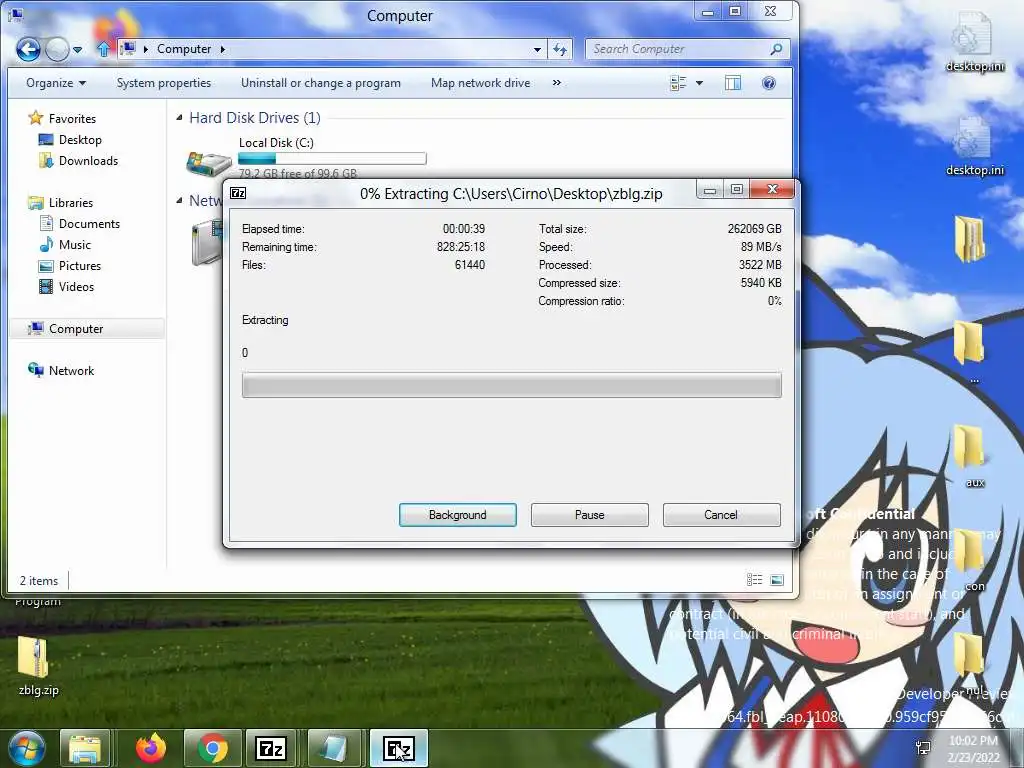
Task: Open the Documents library
Action: point(89,223)
